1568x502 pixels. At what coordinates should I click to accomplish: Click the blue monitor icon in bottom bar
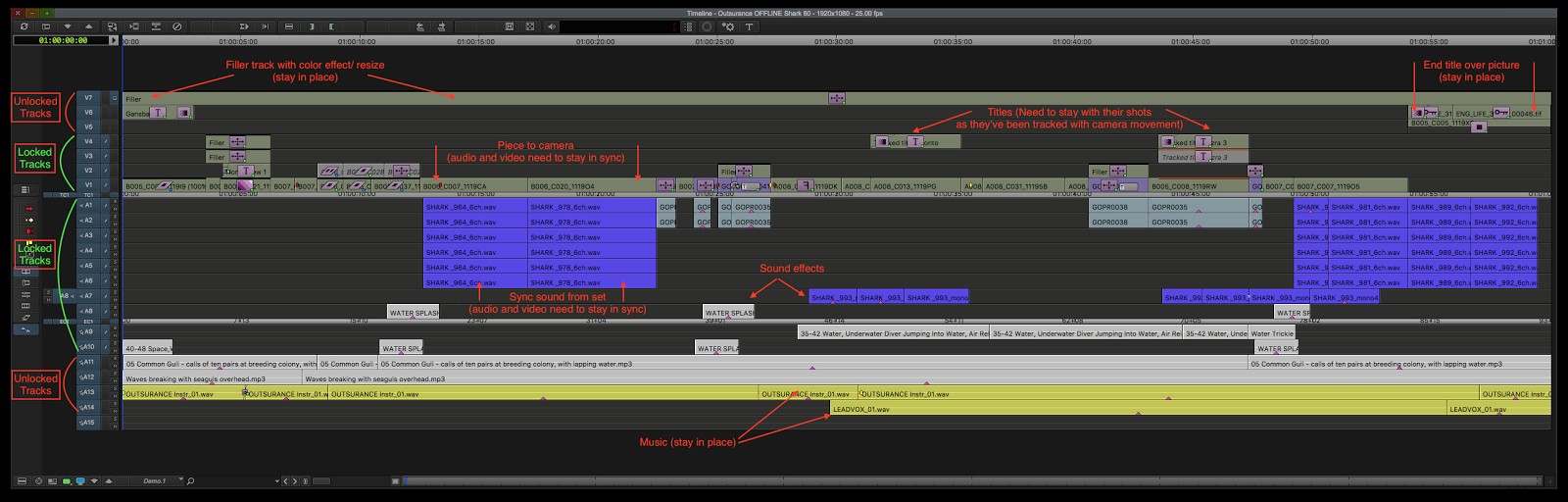click(80, 481)
